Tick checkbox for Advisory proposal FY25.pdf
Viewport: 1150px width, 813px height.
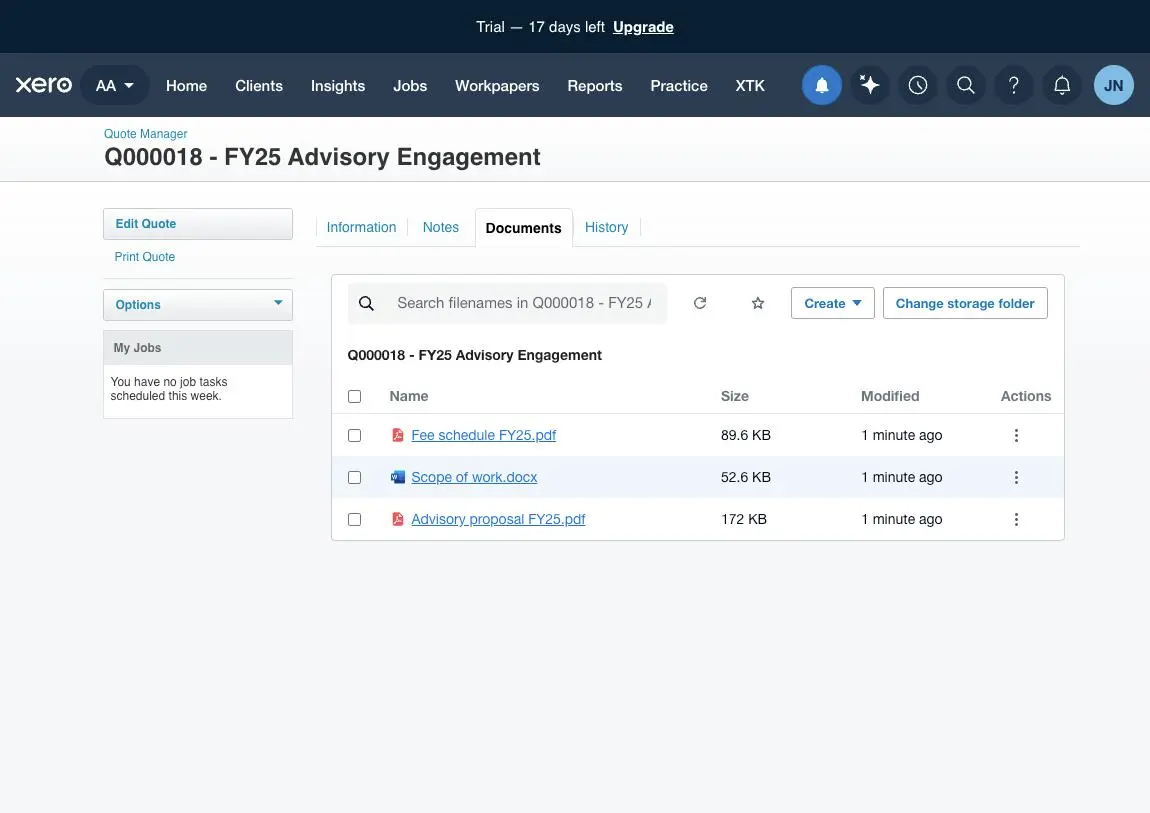(x=354, y=519)
